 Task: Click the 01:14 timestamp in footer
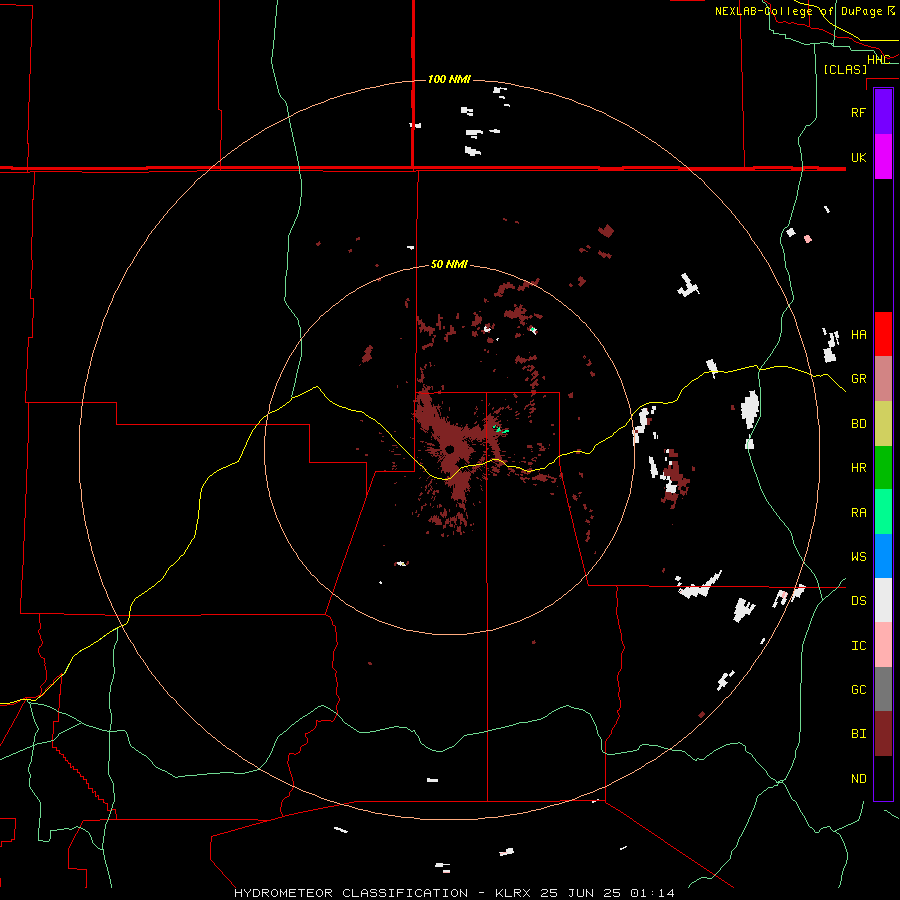[x=652, y=893]
